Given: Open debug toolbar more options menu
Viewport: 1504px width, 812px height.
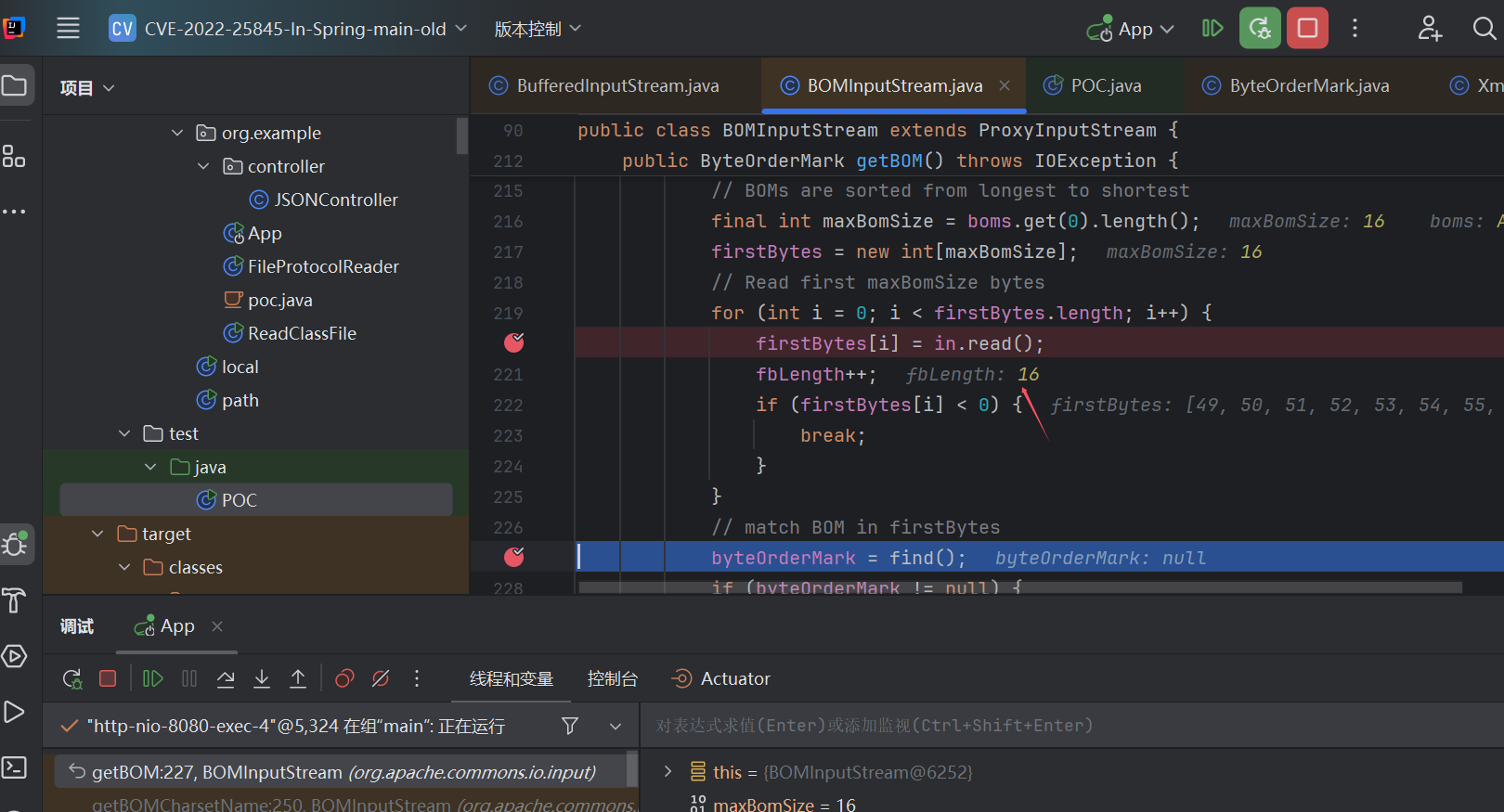Looking at the screenshot, I should click(x=417, y=678).
